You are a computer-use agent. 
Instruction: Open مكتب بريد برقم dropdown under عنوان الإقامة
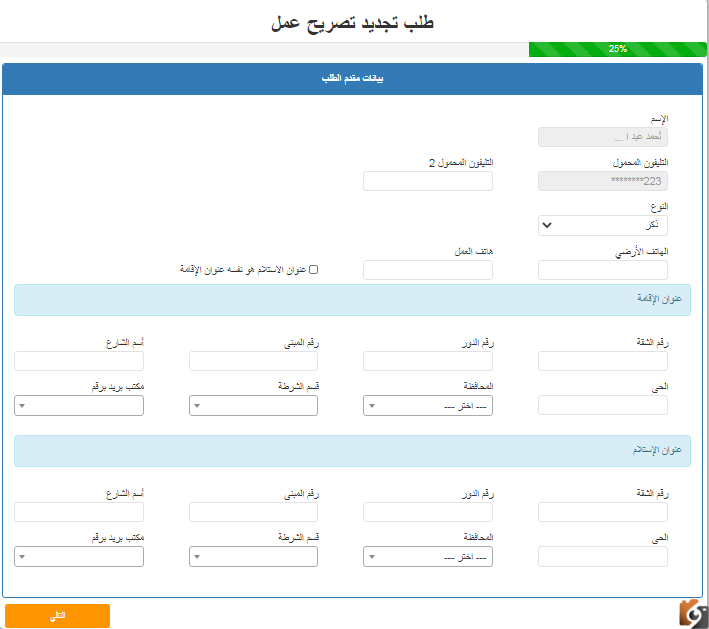point(79,406)
